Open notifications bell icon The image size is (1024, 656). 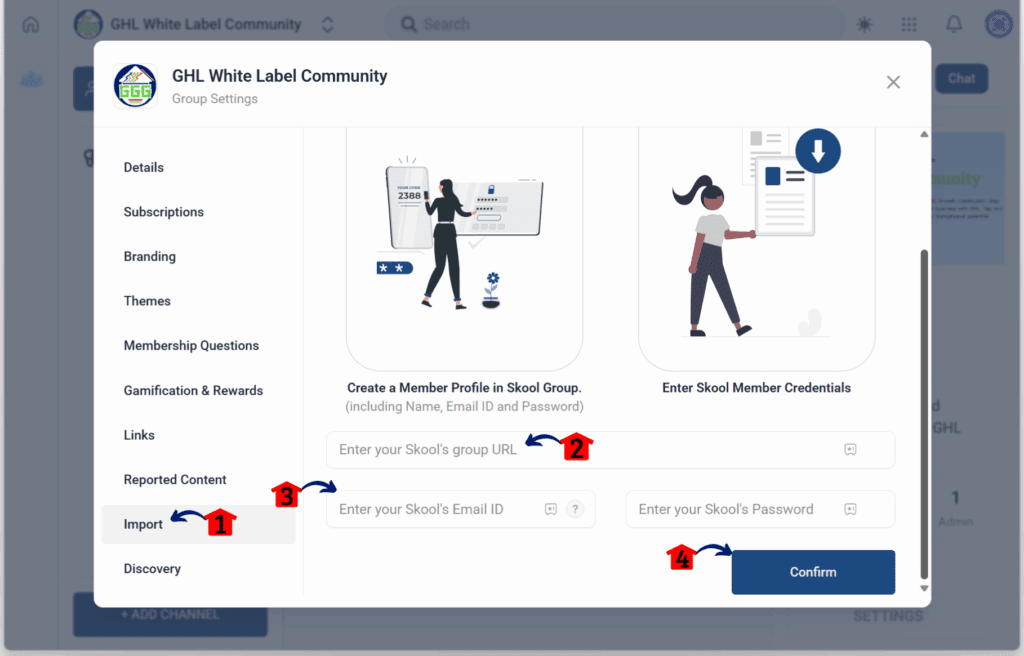pyautogui.click(x=954, y=24)
